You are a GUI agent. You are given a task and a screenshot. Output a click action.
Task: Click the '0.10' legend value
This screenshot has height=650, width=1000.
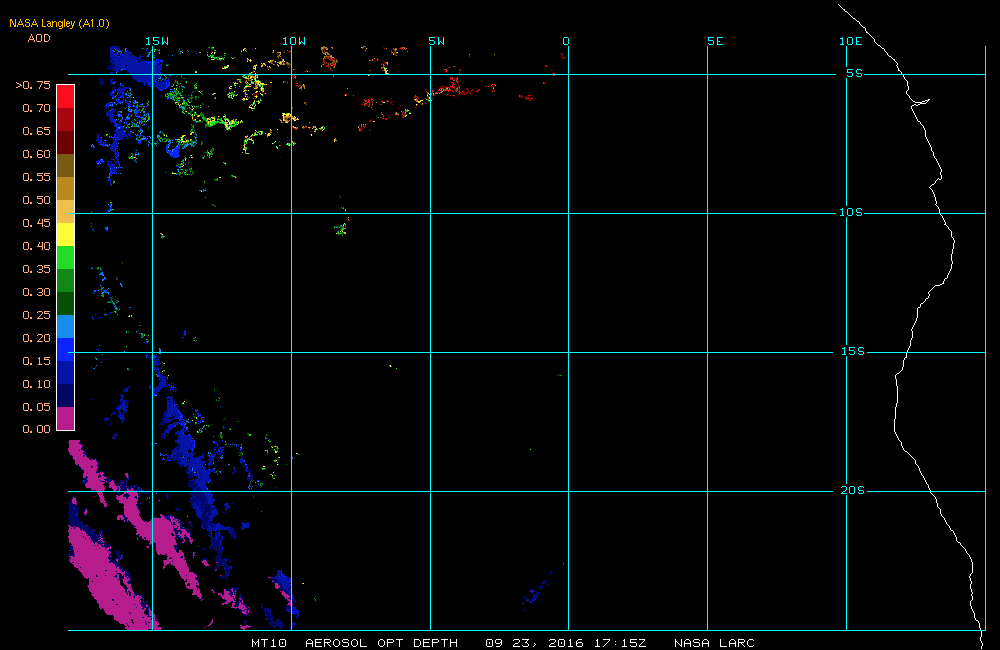(36, 384)
